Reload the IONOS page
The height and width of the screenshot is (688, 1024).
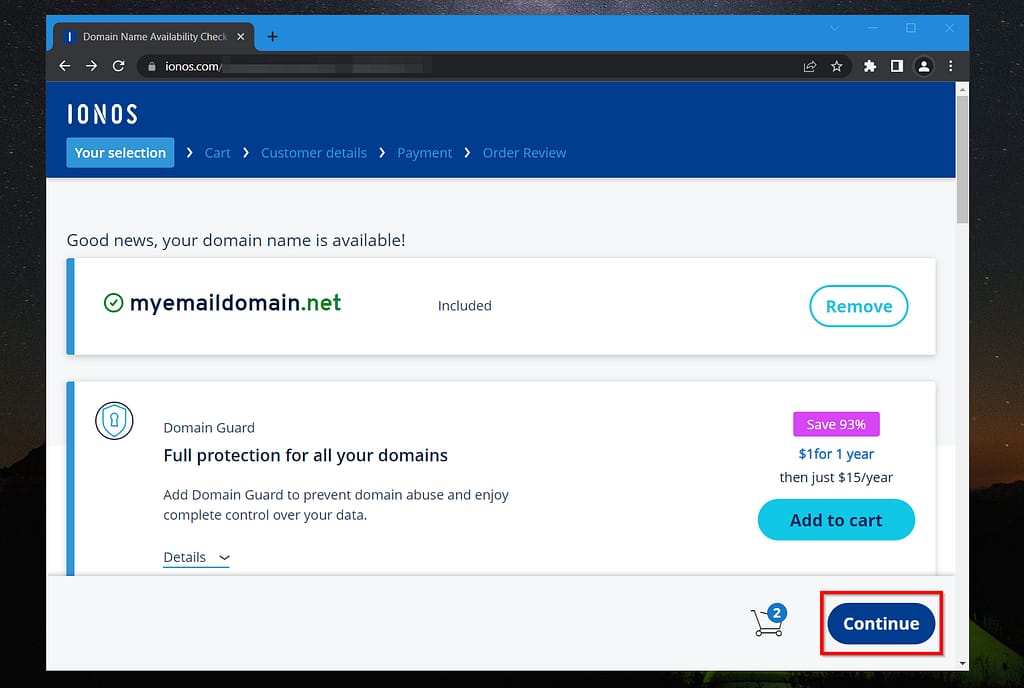(118, 66)
